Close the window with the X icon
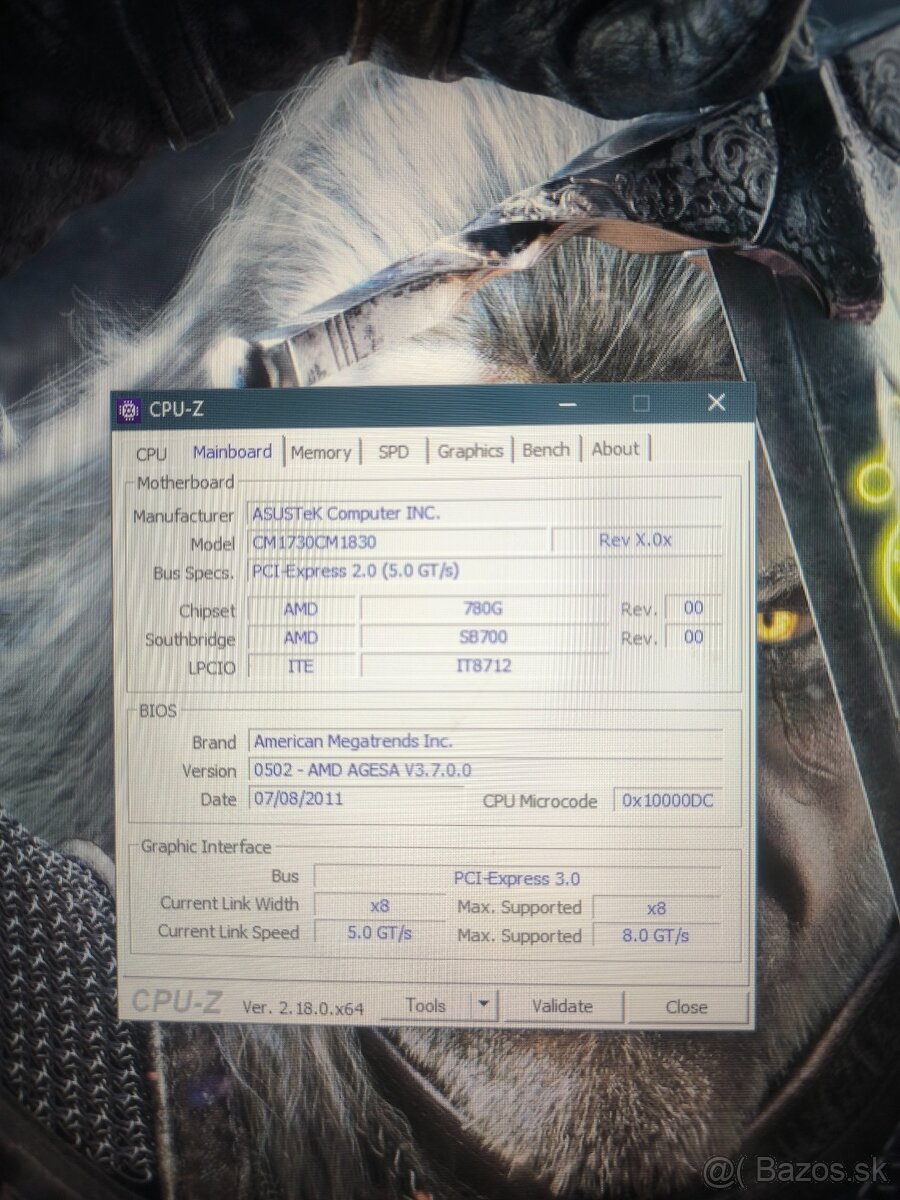The width and height of the screenshot is (900, 1200). click(x=716, y=402)
